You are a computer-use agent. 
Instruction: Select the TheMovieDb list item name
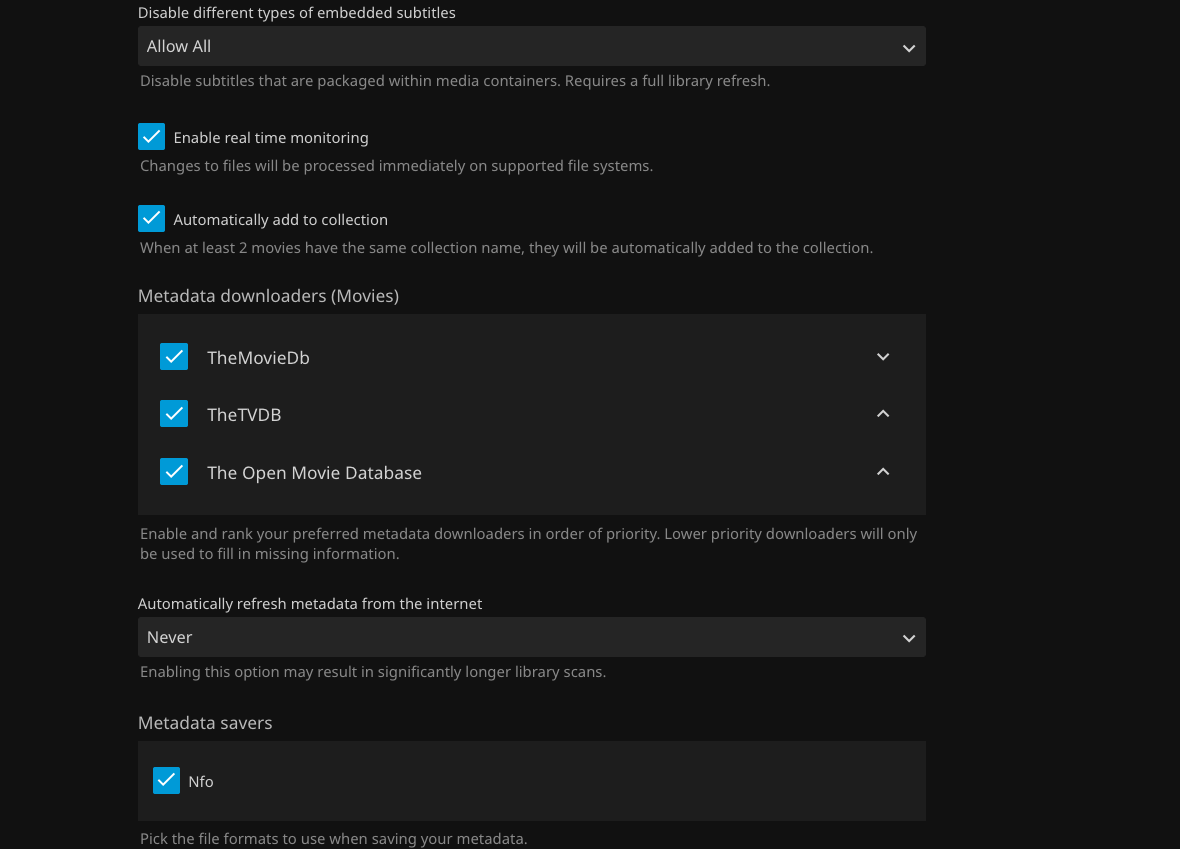point(258,358)
